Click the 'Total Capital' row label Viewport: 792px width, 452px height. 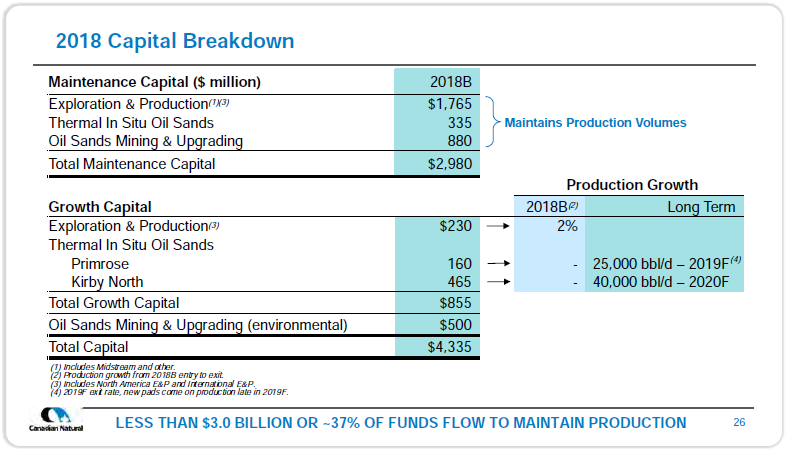click(x=88, y=347)
